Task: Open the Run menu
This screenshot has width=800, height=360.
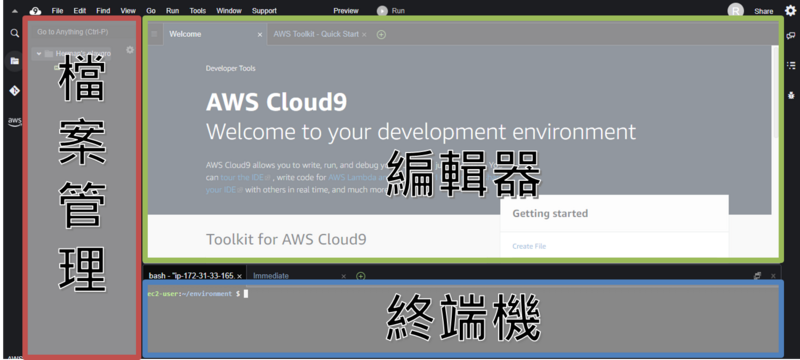Action: click(172, 11)
